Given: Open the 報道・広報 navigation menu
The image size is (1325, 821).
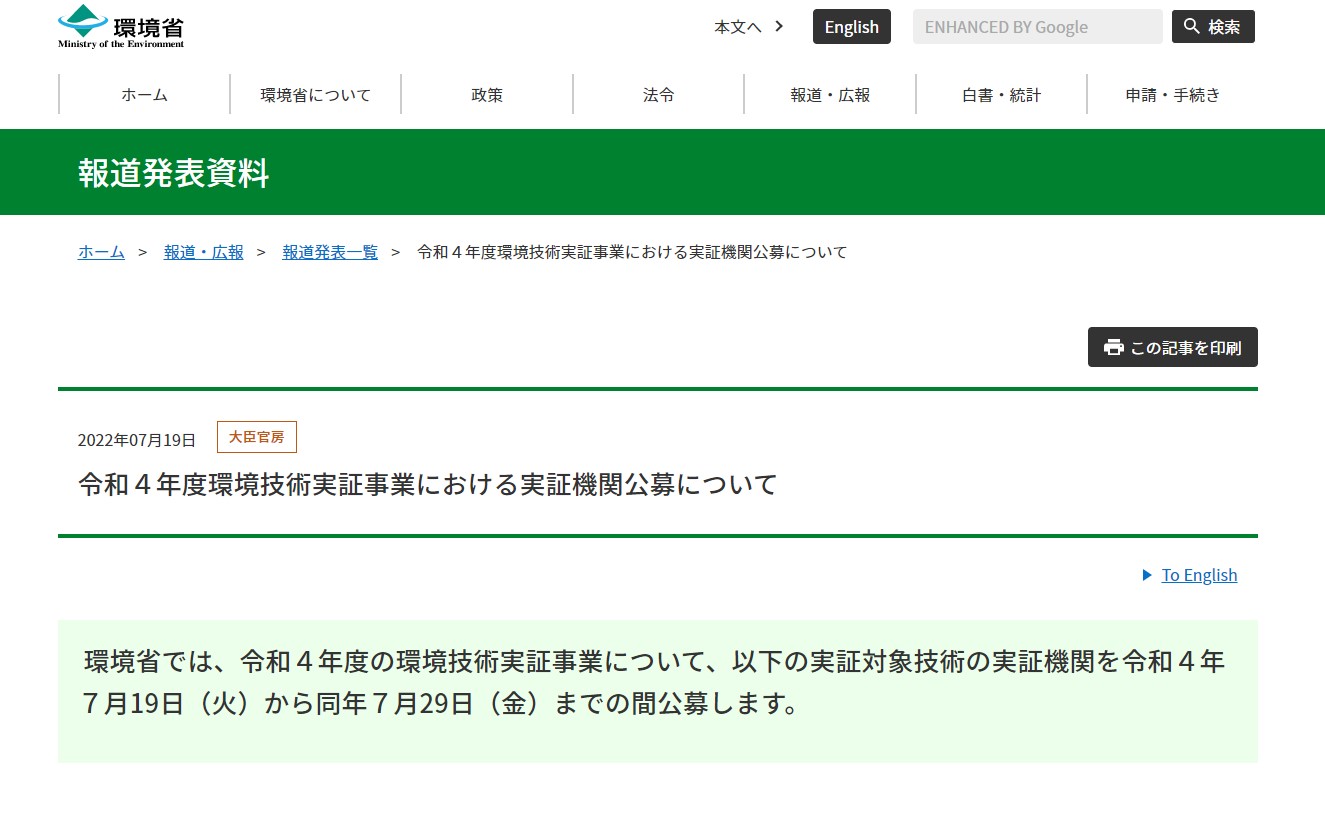Looking at the screenshot, I should click(830, 95).
